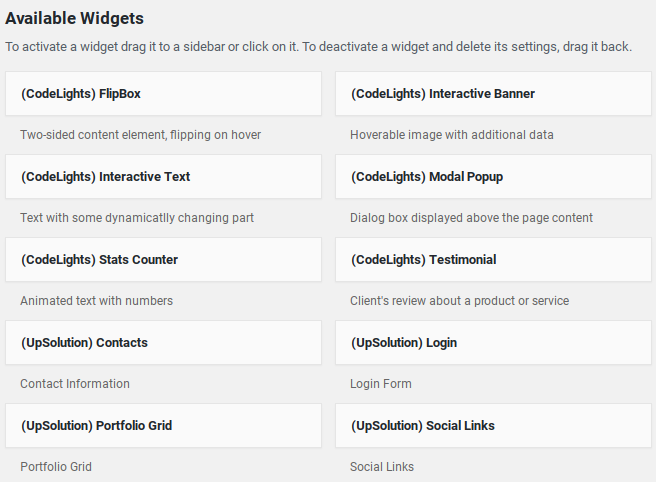Image resolution: width=656 pixels, height=482 pixels.
Task: Select the (UpSolution) Contacts widget
Action: (x=163, y=343)
